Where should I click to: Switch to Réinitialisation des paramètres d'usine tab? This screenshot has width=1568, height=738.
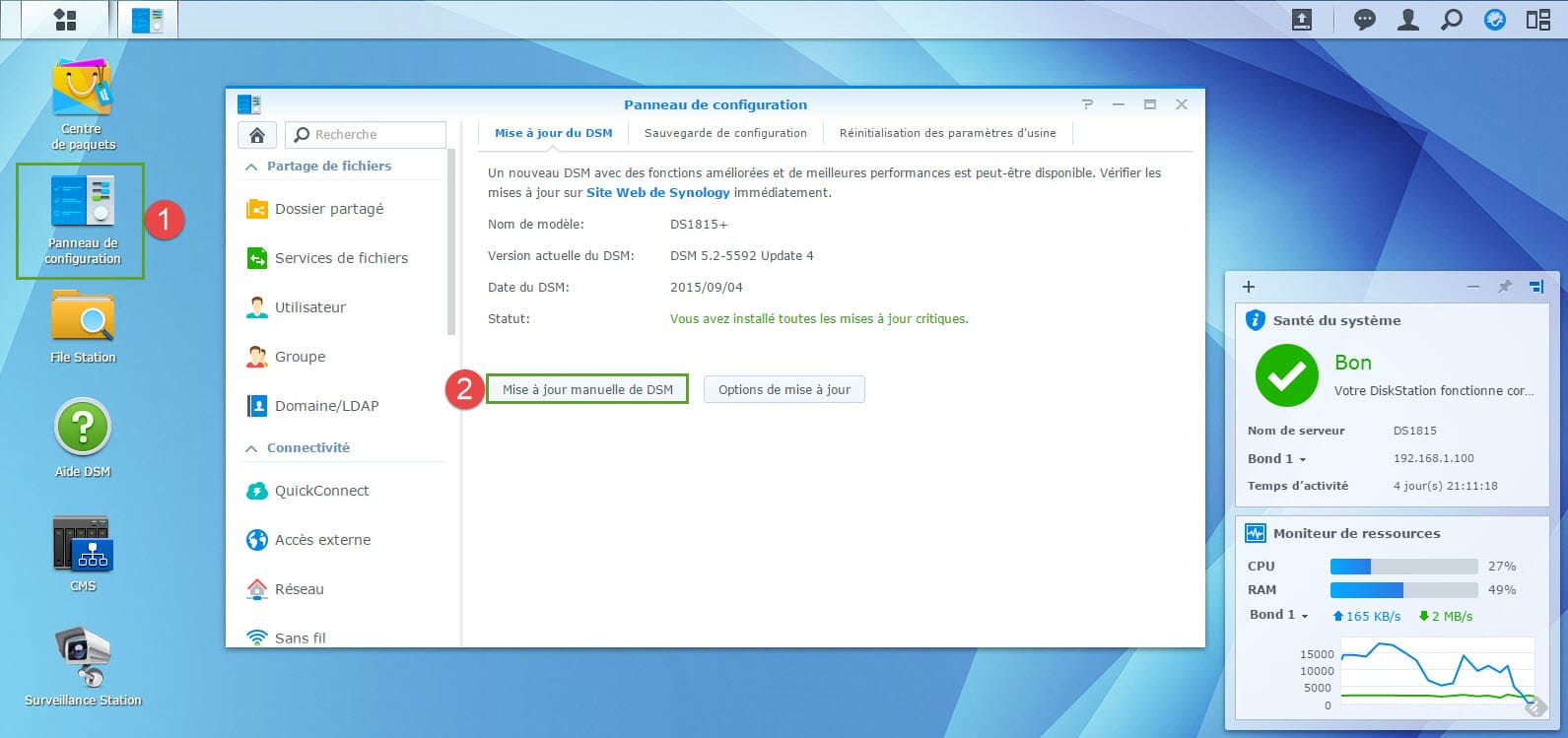pos(947,133)
